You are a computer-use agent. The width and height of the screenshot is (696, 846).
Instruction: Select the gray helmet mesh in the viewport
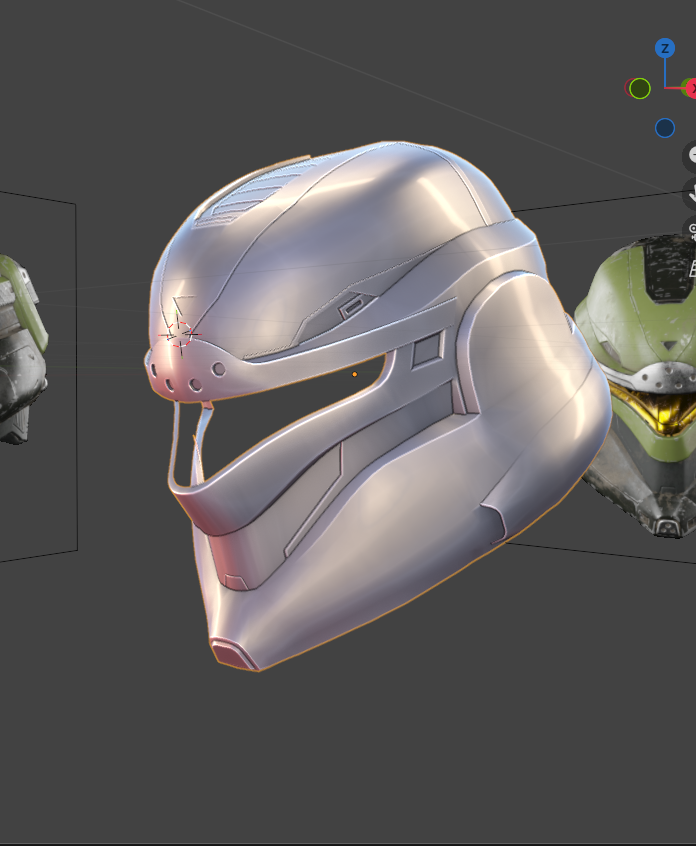[x=378, y=405]
